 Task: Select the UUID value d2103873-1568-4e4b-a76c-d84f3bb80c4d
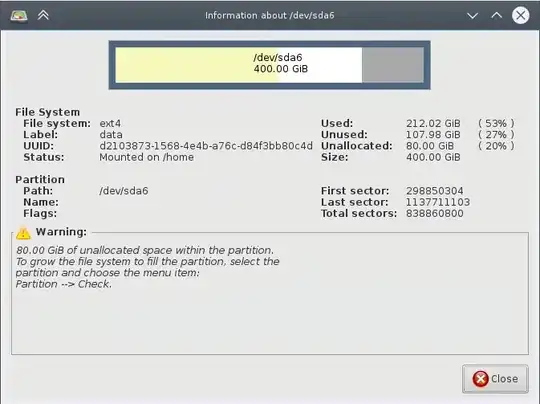click(206, 146)
